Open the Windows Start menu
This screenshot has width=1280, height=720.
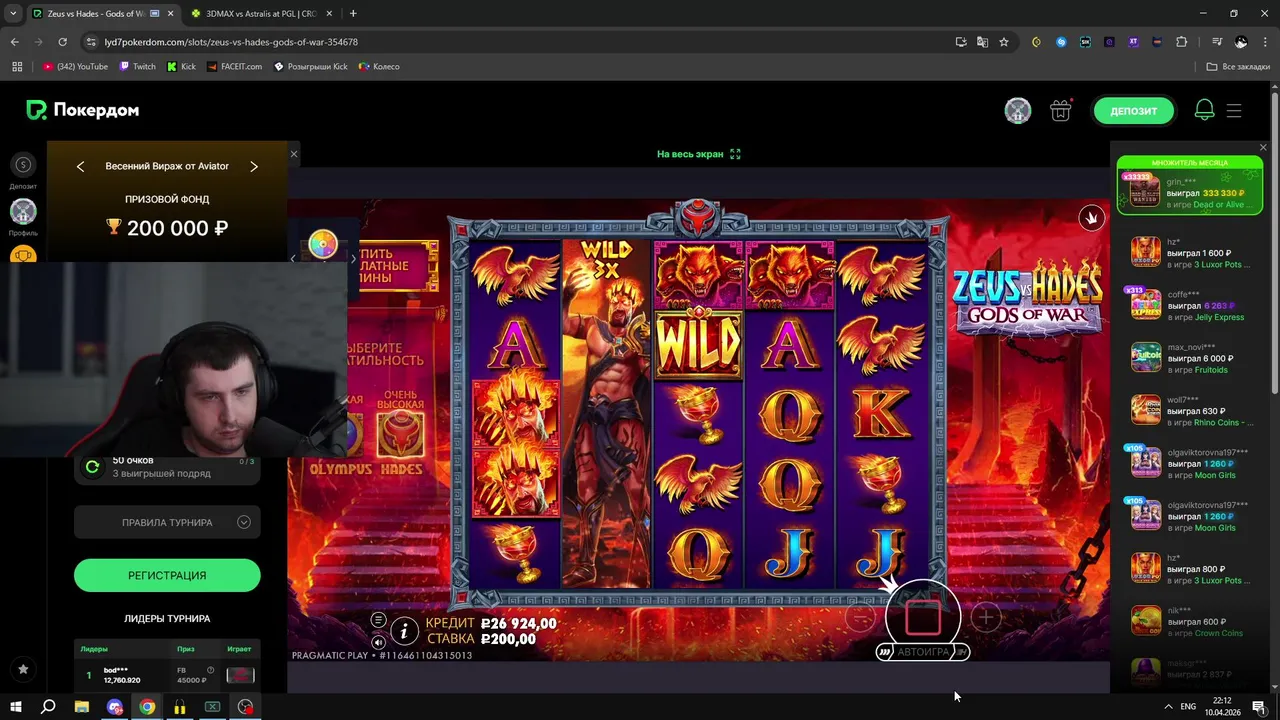[x=16, y=706]
